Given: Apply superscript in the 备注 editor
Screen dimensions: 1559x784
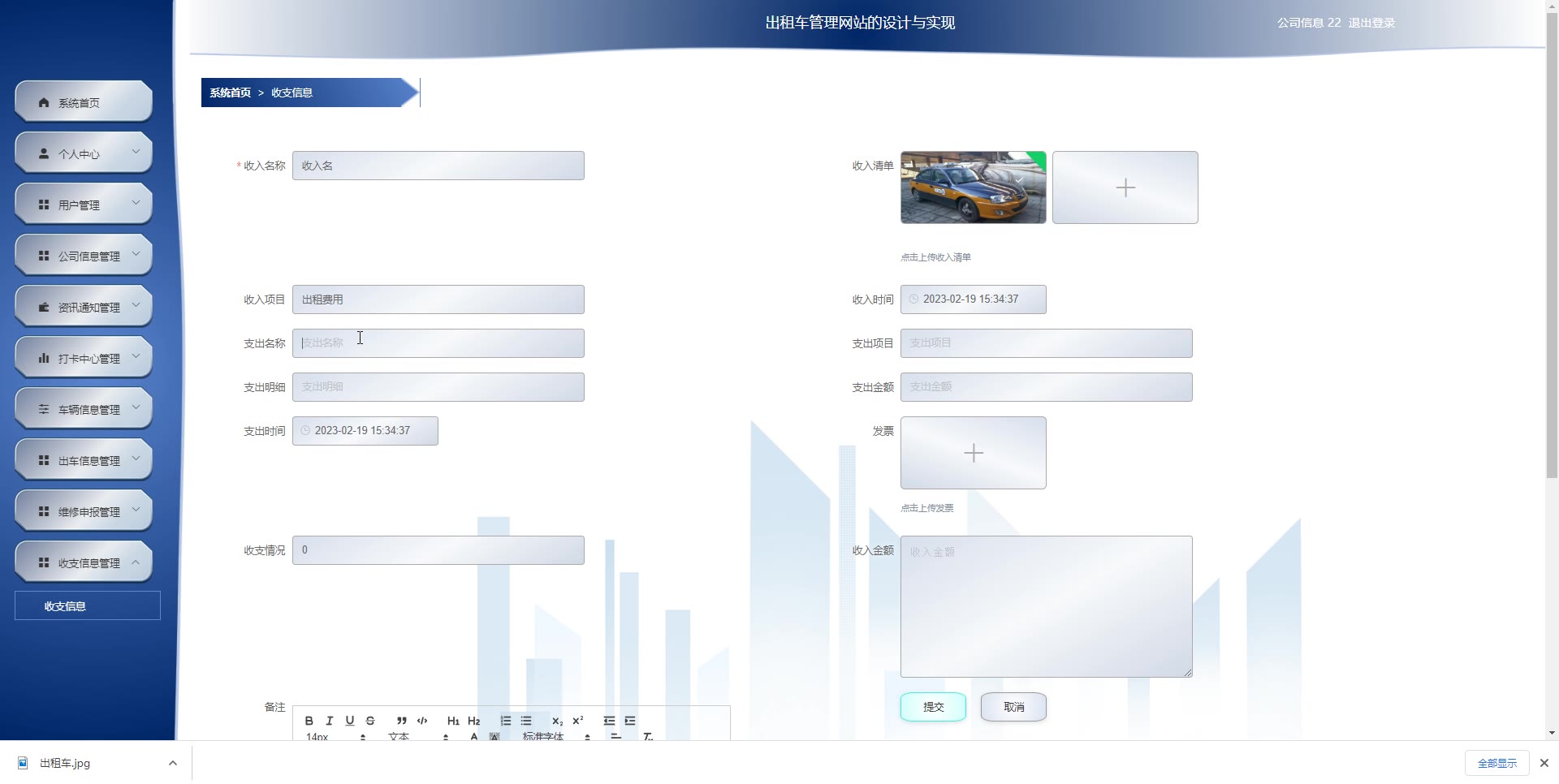Looking at the screenshot, I should point(578,721).
